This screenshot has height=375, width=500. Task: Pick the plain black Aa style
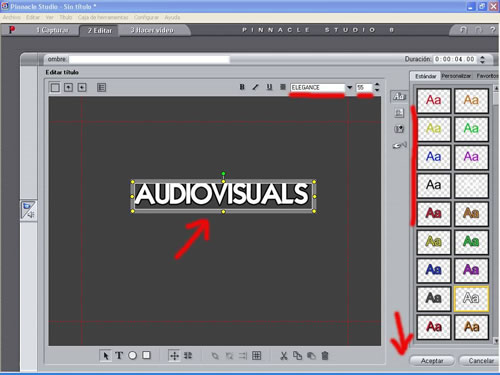[x=434, y=185]
